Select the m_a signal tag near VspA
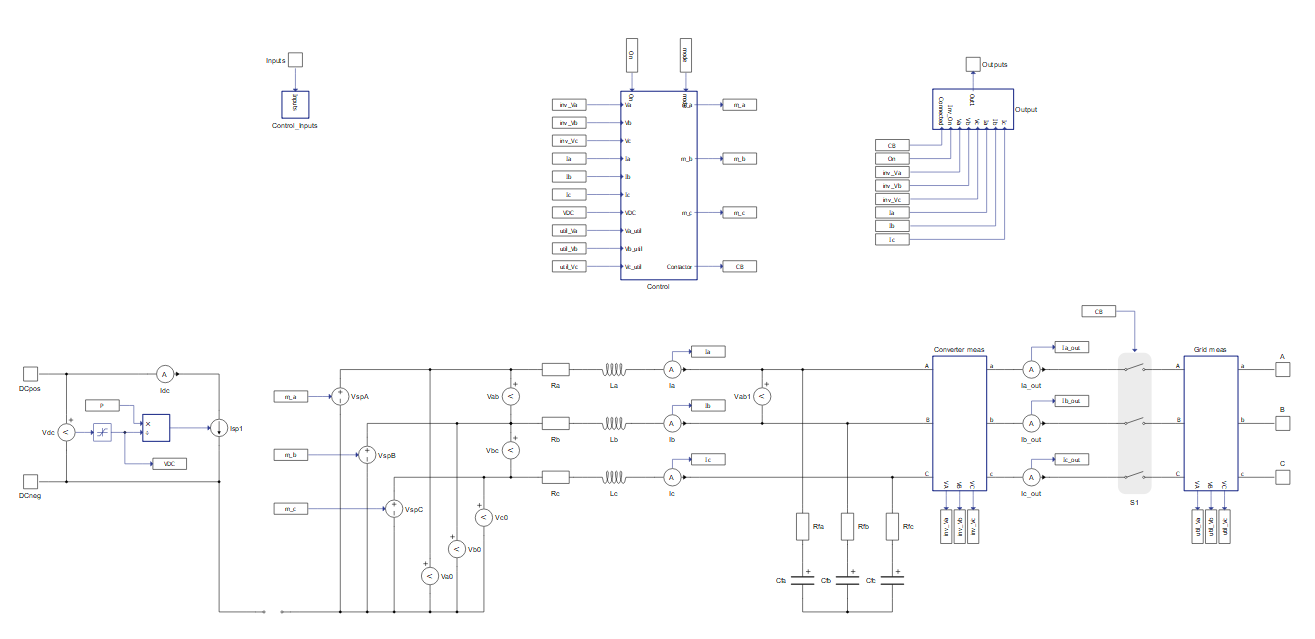This screenshot has width=1315, height=639. pyautogui.click(x=290, y=397)
